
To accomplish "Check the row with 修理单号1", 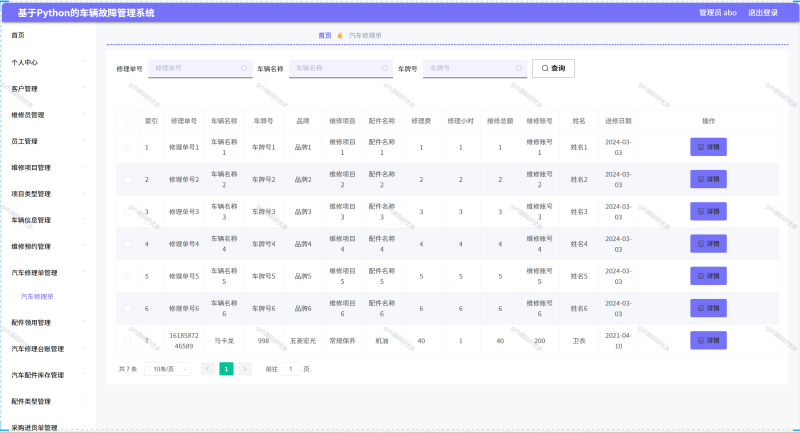I will pos(128,147).
